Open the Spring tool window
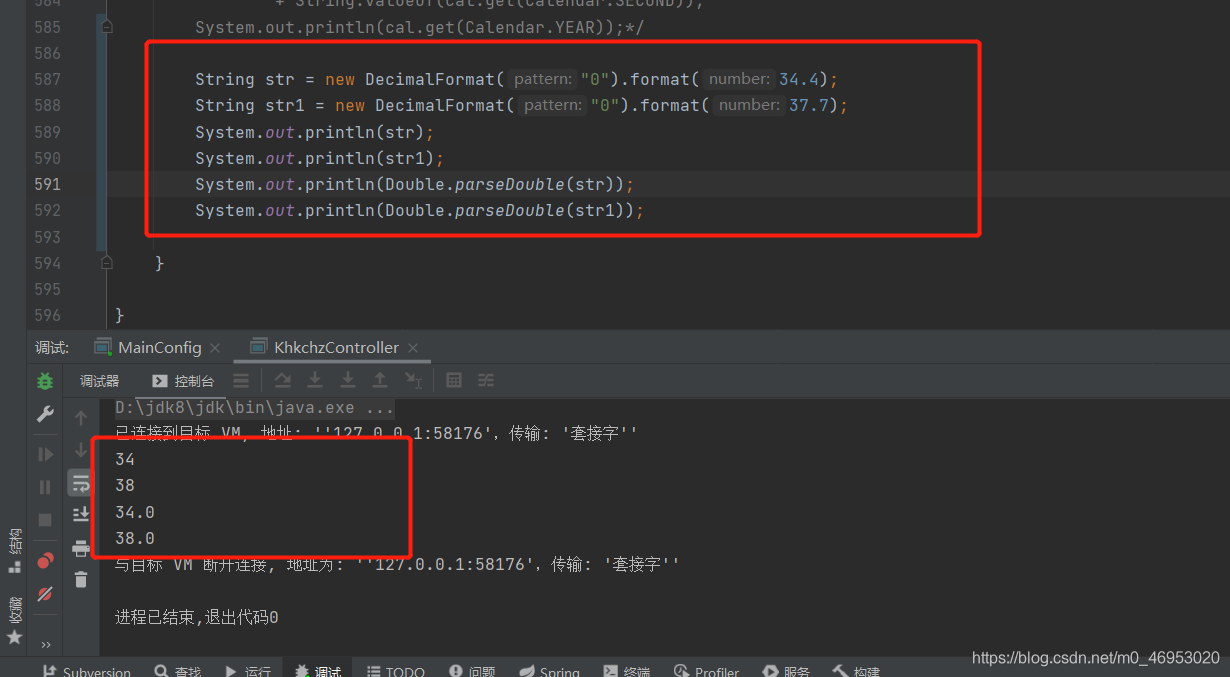Screen dimensions: 1230x677 tap(549, 671)
